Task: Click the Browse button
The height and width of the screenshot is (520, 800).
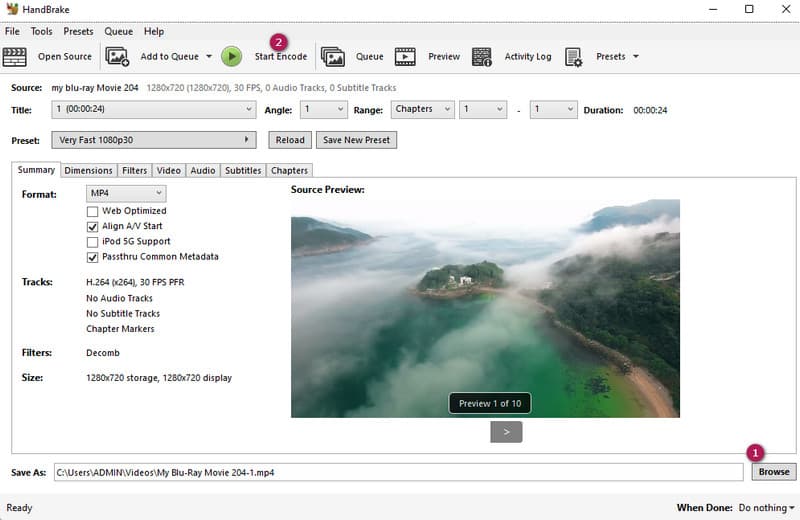Action: click(x=773, y=472)
